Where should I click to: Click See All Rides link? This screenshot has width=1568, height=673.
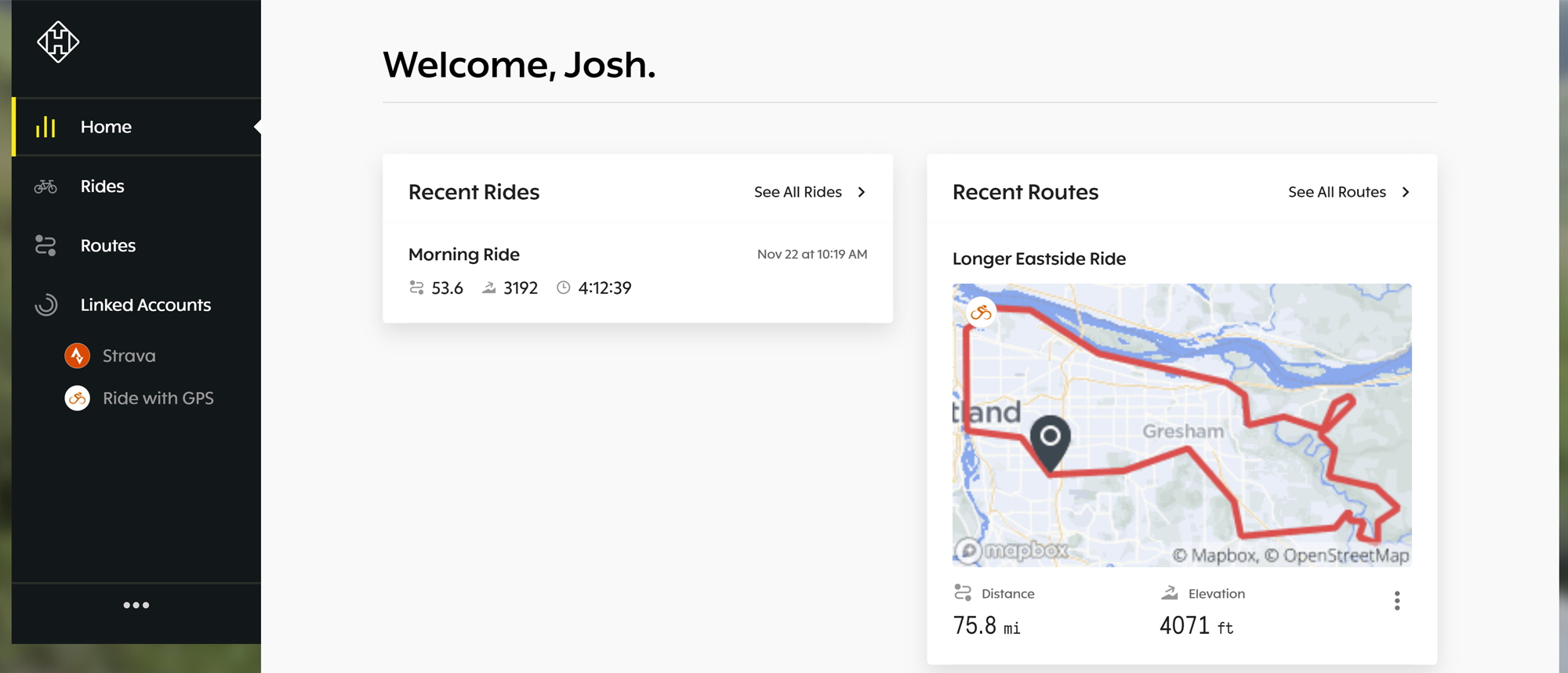[797, 192]
